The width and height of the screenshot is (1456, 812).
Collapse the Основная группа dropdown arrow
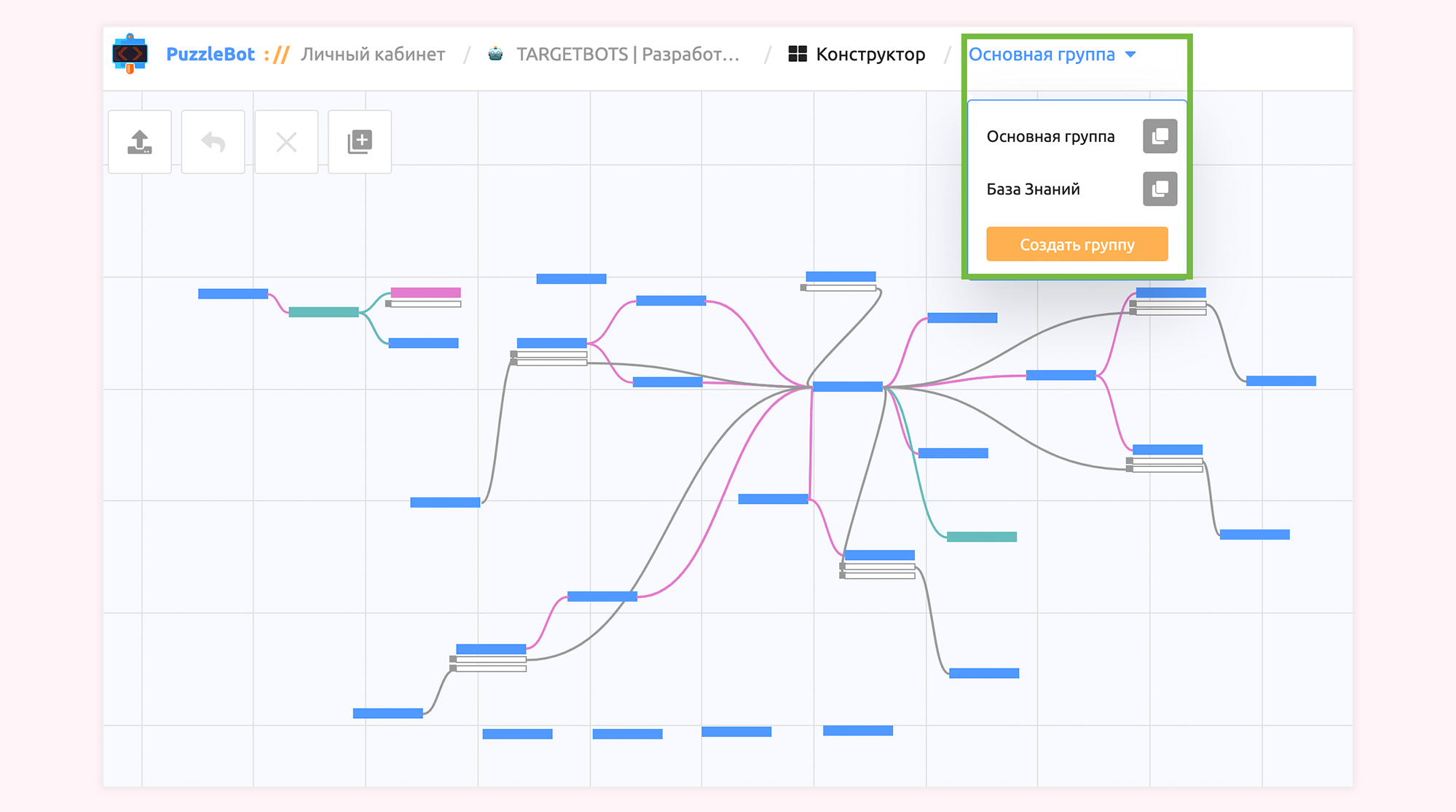1130,55
